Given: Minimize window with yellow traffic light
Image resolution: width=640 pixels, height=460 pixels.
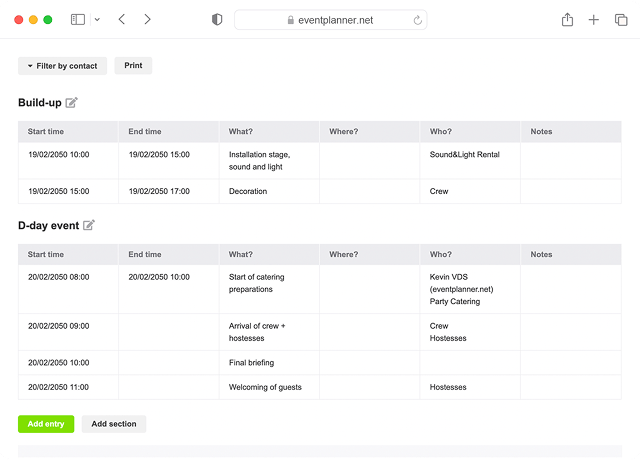Looking at the screenshot, I should point(33,20).
